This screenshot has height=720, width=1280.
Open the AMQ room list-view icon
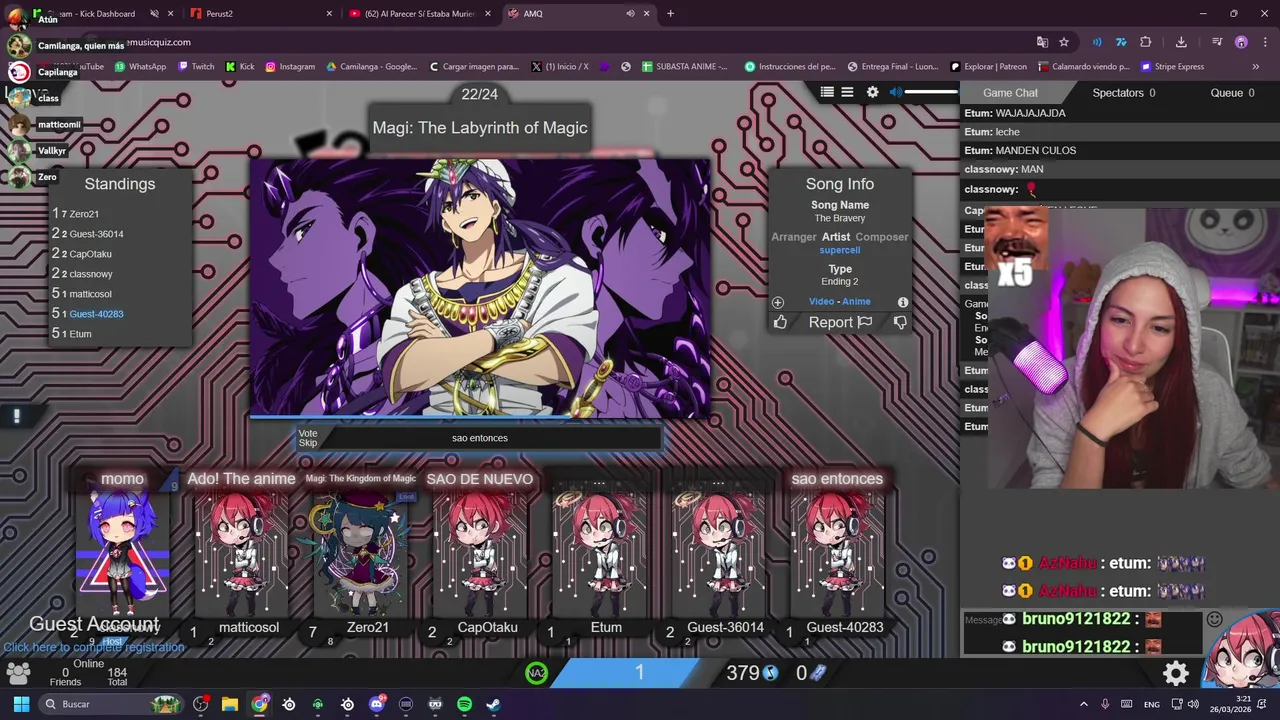click(827, 92)
